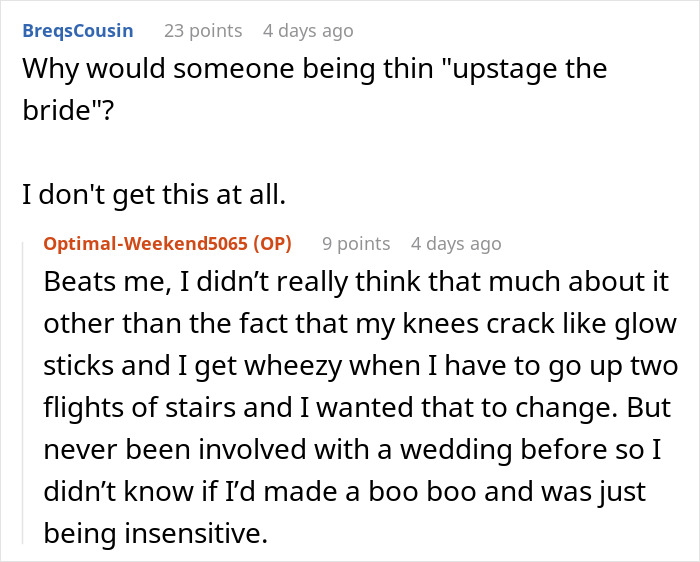Click the "23 points" score

(203, 31)
